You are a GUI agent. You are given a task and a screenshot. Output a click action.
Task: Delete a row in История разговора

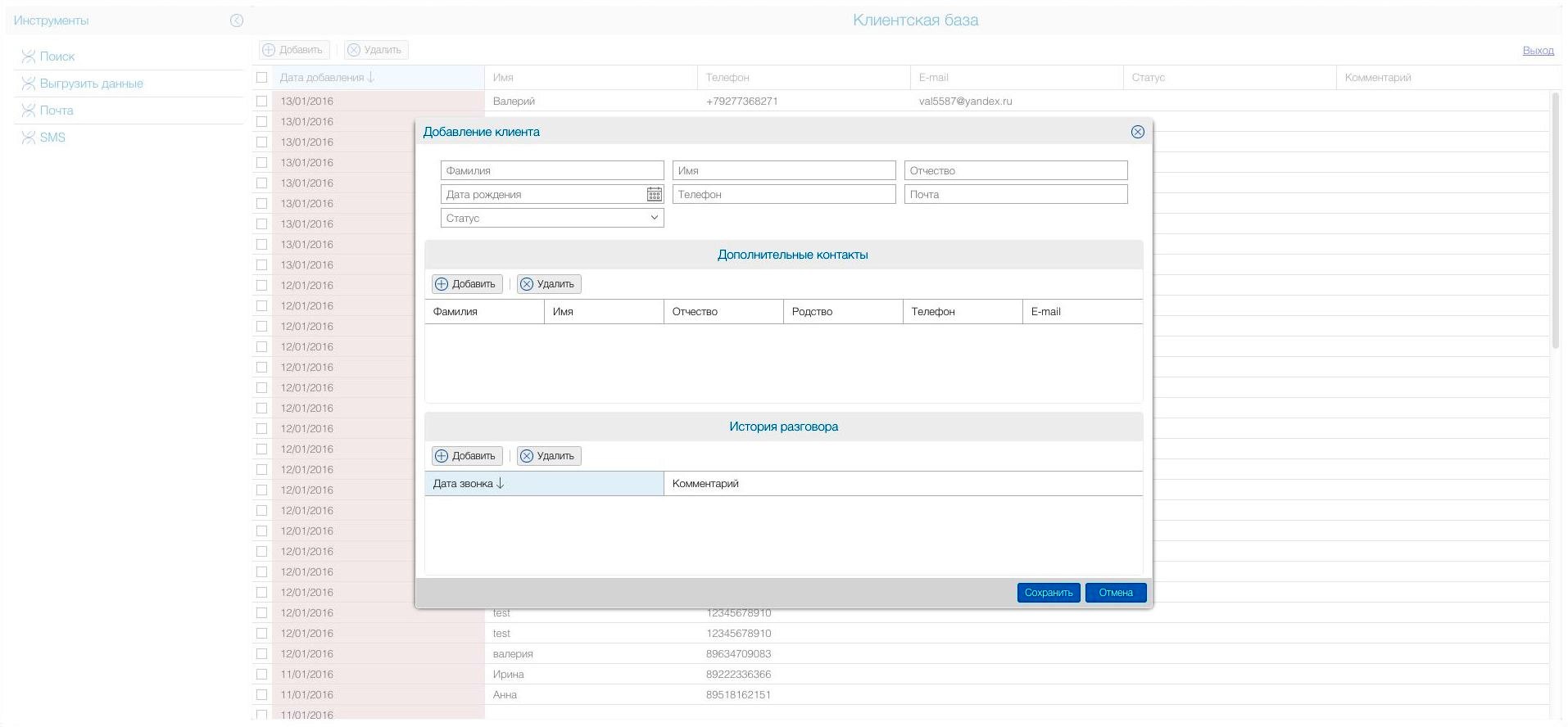pos(548,456)
